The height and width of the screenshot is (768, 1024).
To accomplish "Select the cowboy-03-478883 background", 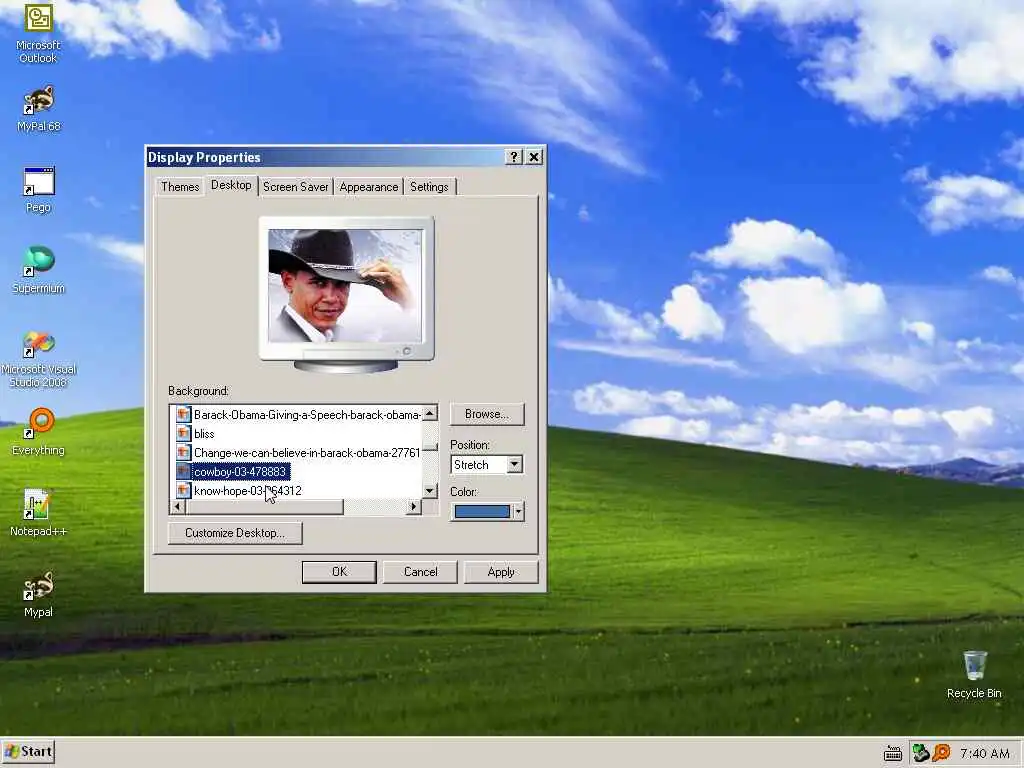I will click(x=240, y=472).
